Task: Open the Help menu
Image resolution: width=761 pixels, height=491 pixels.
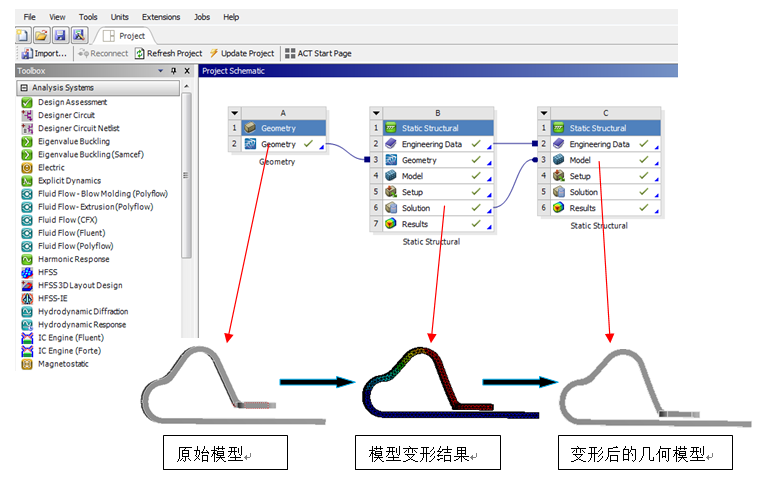Action: tap(231, 17)
